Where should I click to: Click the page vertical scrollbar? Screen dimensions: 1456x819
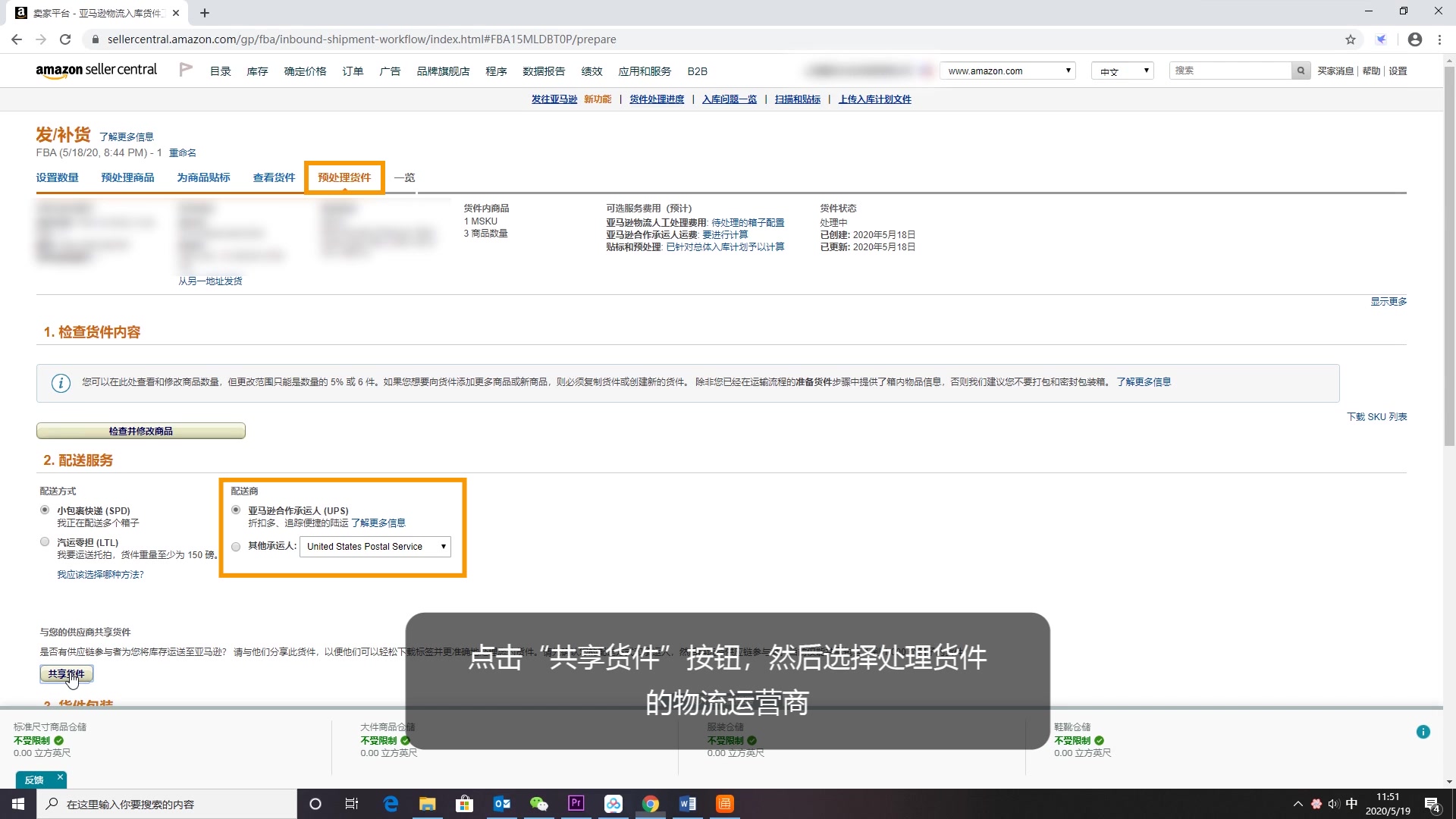coord(1449,258)
